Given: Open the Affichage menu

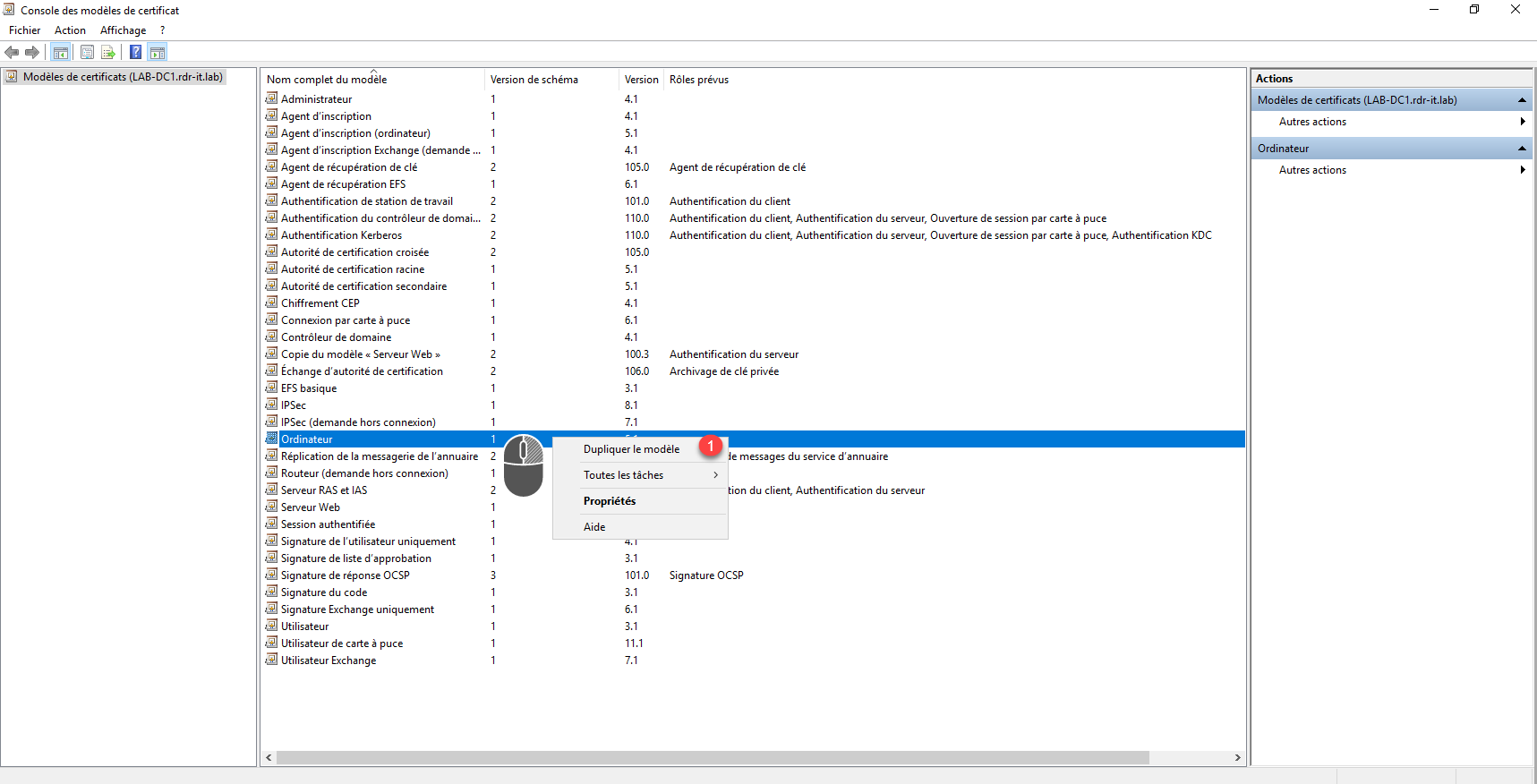Looking at the screenshot, I should coord(123,30).
